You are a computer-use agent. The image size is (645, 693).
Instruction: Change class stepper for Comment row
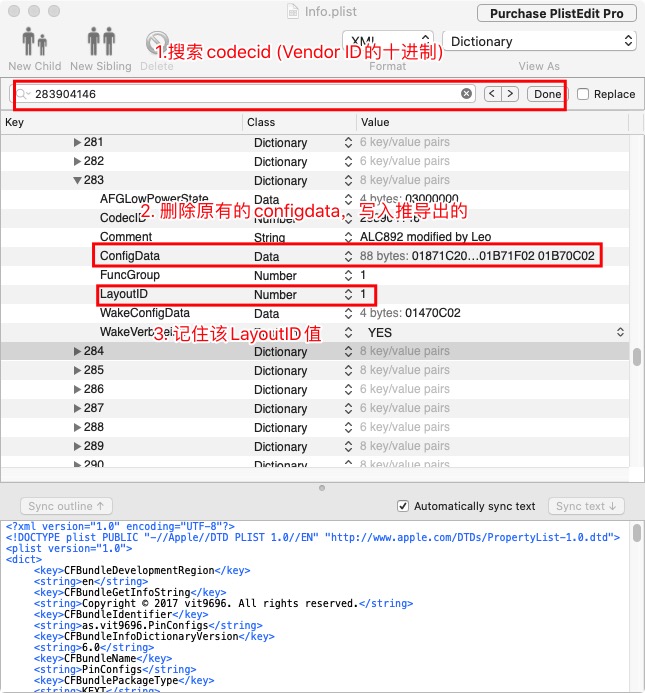point(348,237)
